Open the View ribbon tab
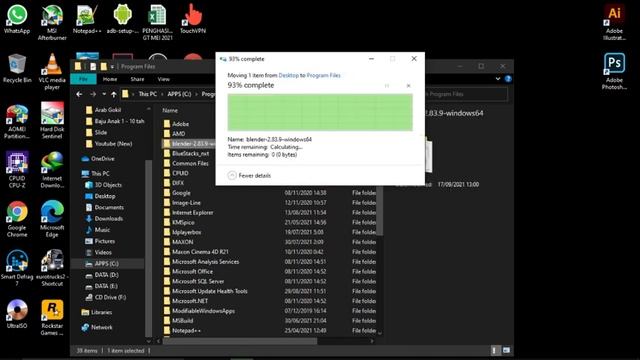 pyautogui.click(x=163, y=79)
